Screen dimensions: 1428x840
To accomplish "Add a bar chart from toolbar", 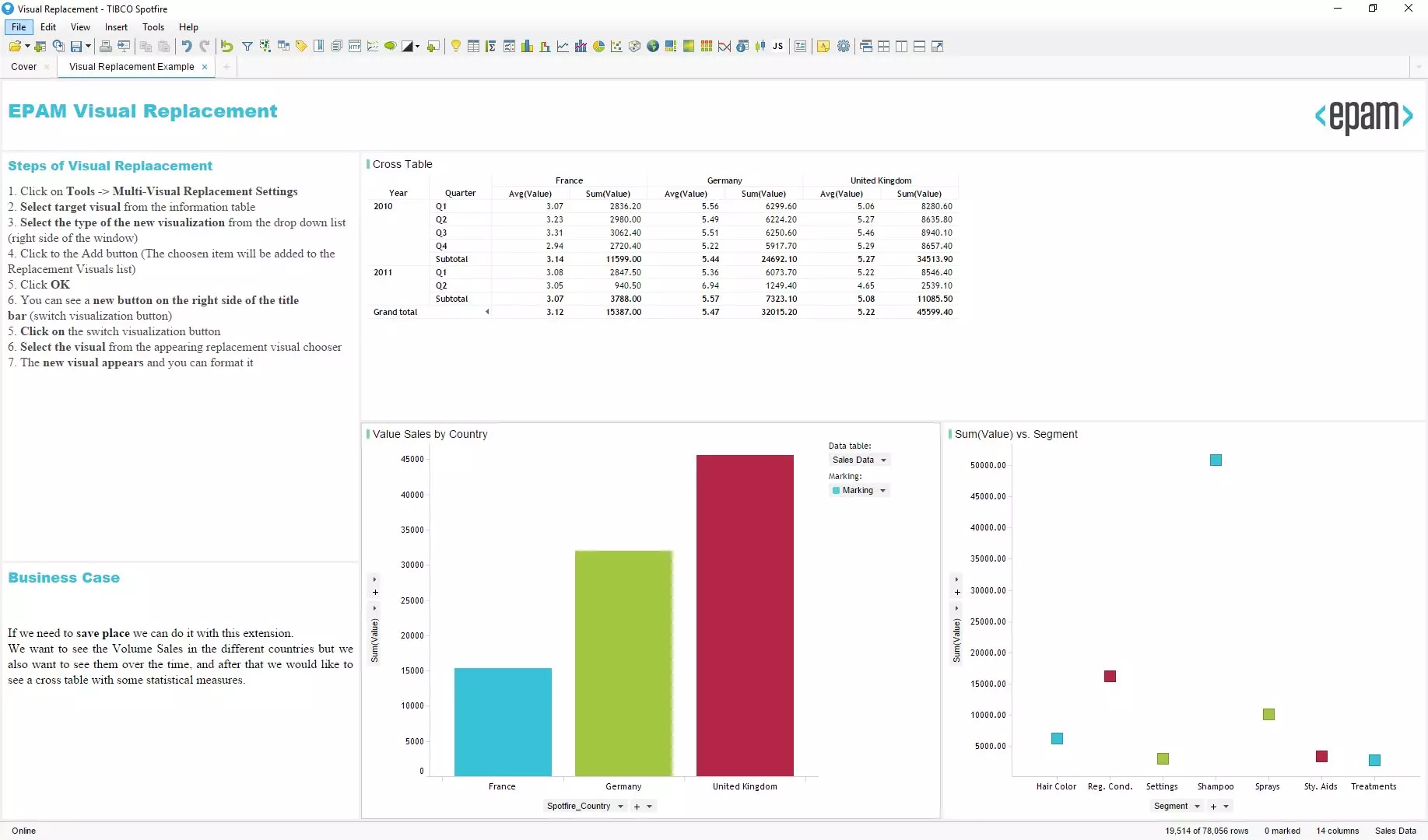I will click(527, 47).
